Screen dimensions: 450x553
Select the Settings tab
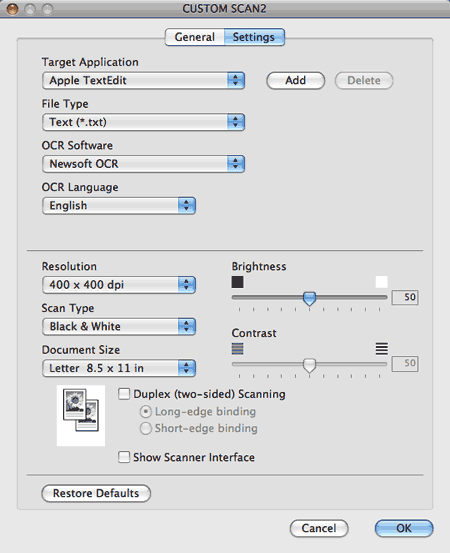click(x=254, y=37)
